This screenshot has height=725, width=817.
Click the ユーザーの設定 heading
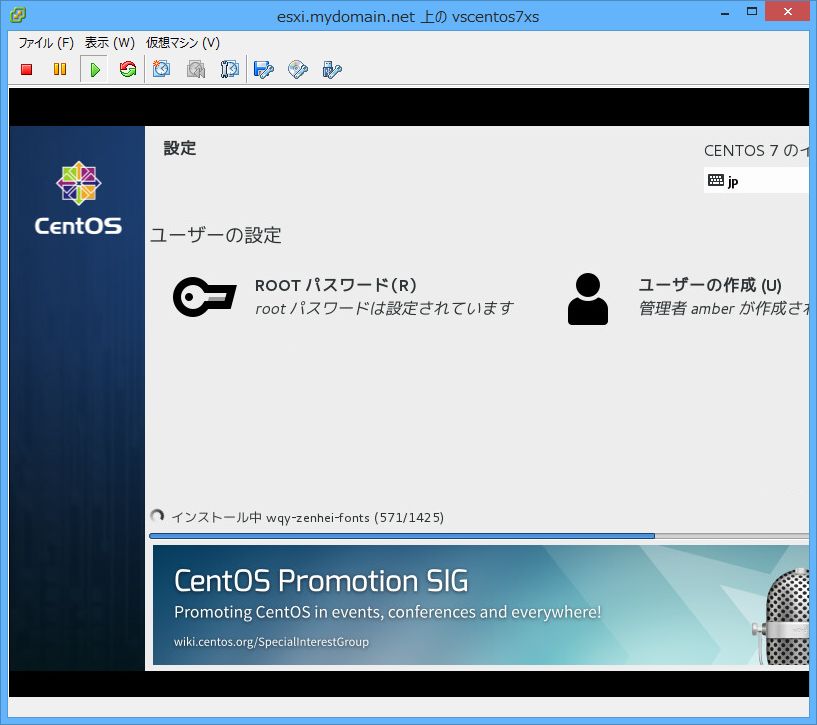(216, 235)
